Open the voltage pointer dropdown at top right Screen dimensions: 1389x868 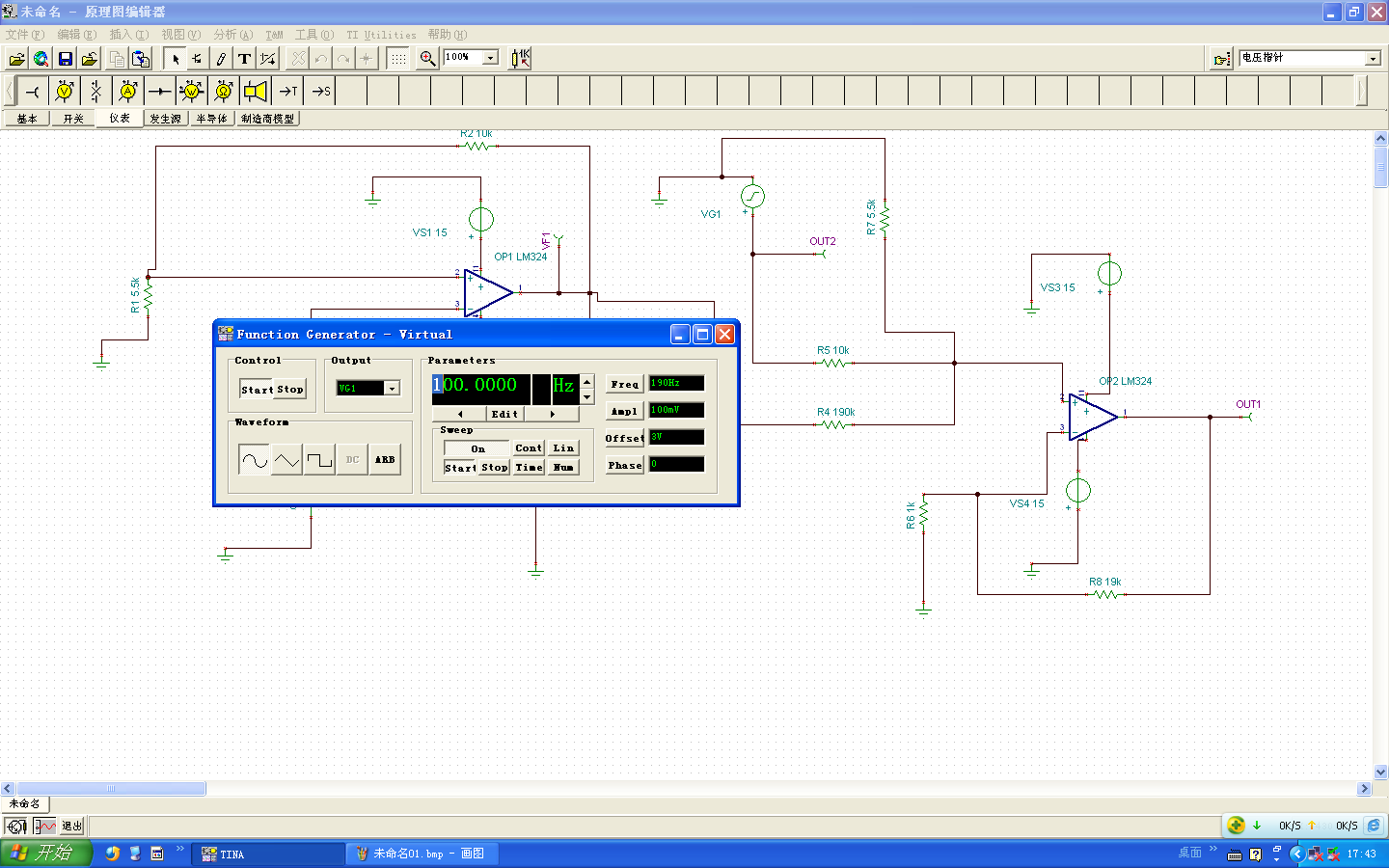[x=1373, y=59]
